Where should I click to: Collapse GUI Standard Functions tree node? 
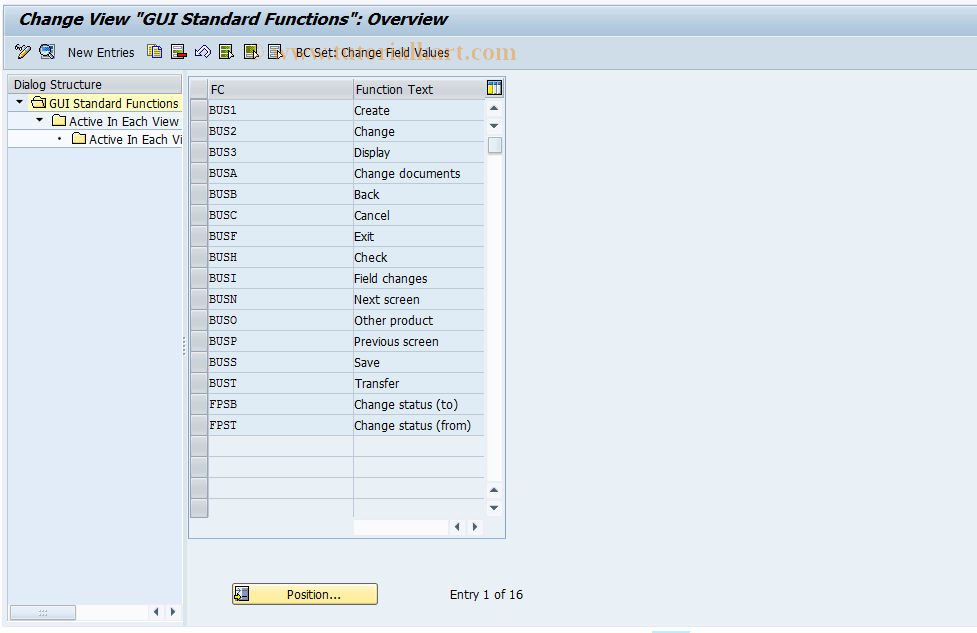click(19, 102)
